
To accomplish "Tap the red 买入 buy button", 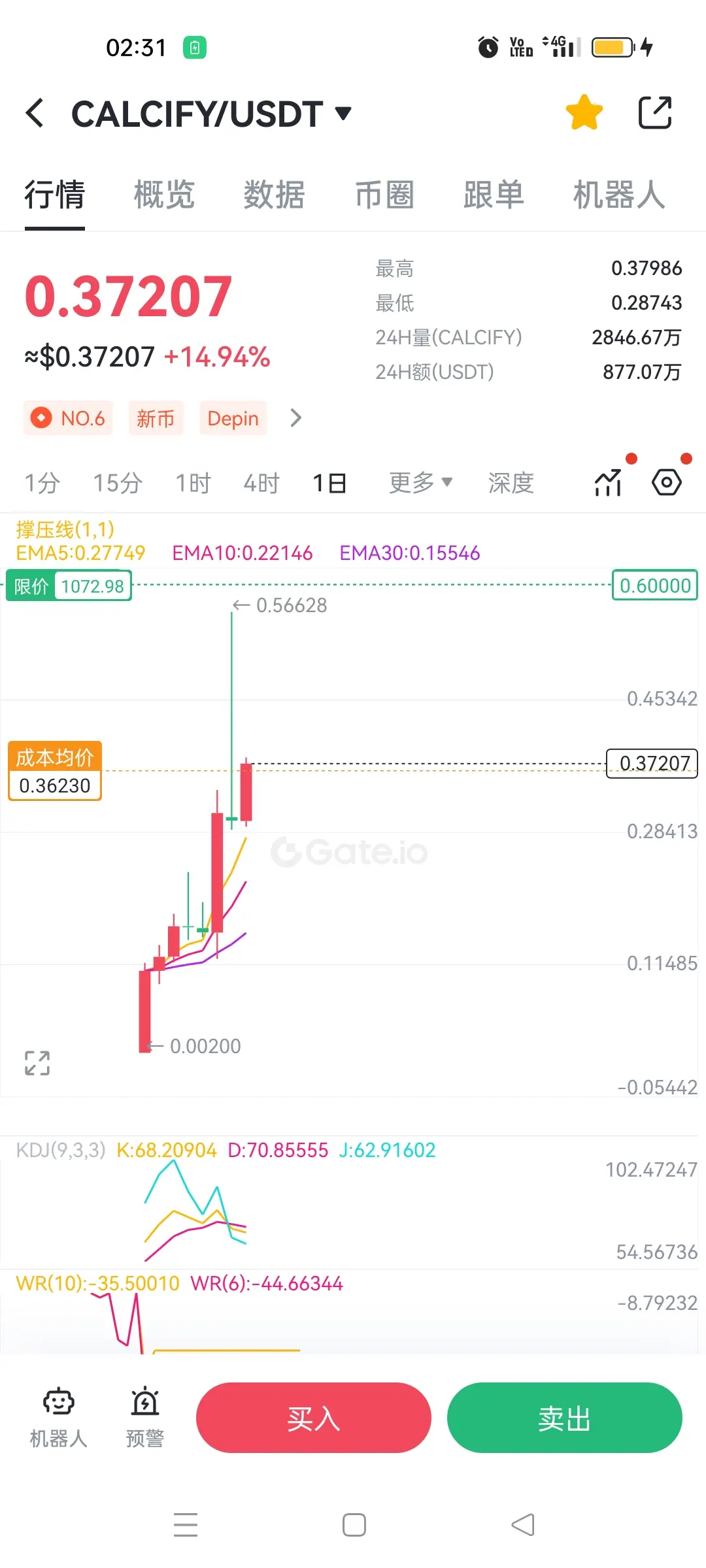I will pos(314,1418).
